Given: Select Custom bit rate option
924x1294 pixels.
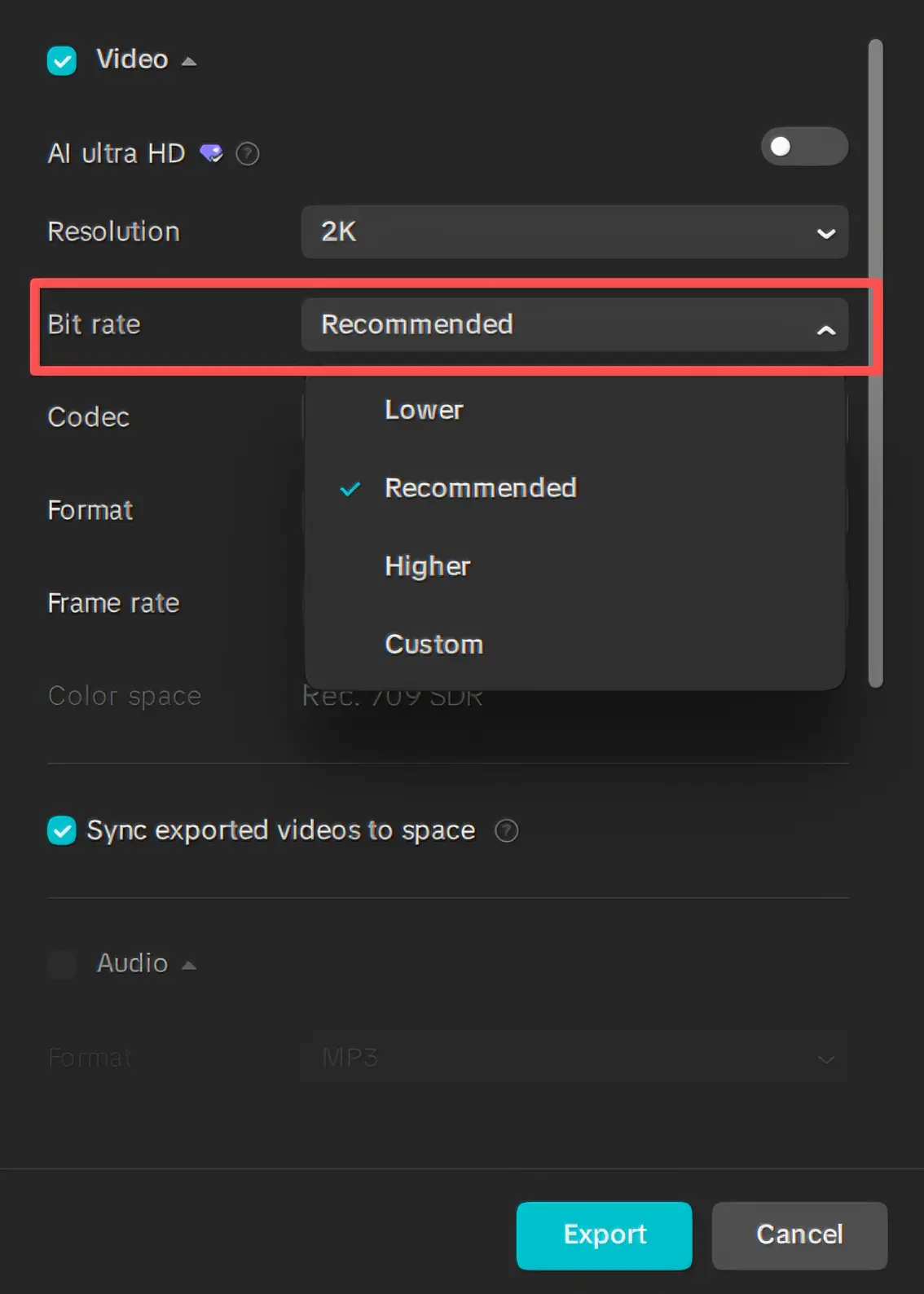Looking at the screenshot, I should (433, 645).
